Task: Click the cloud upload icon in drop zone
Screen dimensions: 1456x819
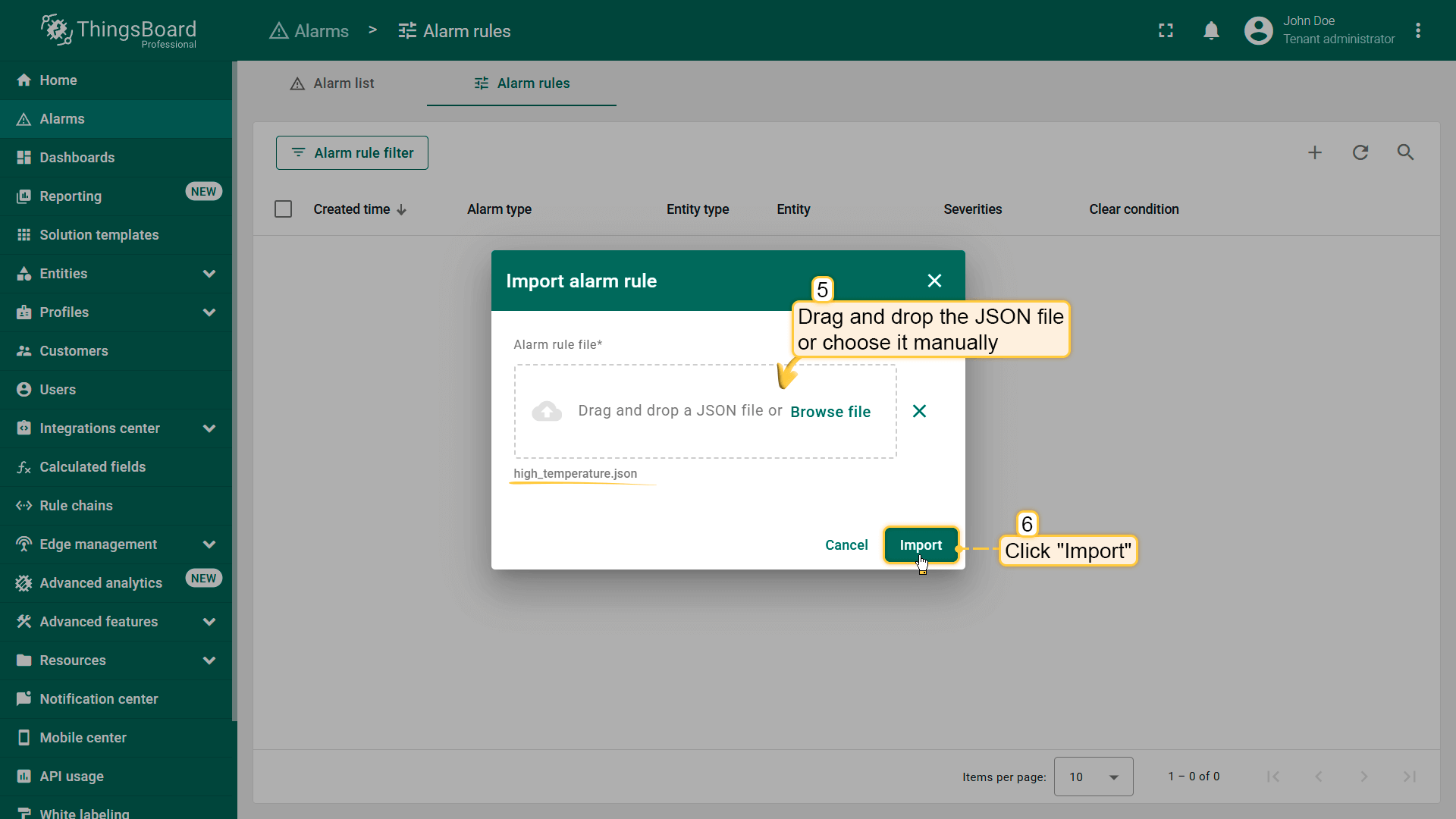Action: point(547,411)
